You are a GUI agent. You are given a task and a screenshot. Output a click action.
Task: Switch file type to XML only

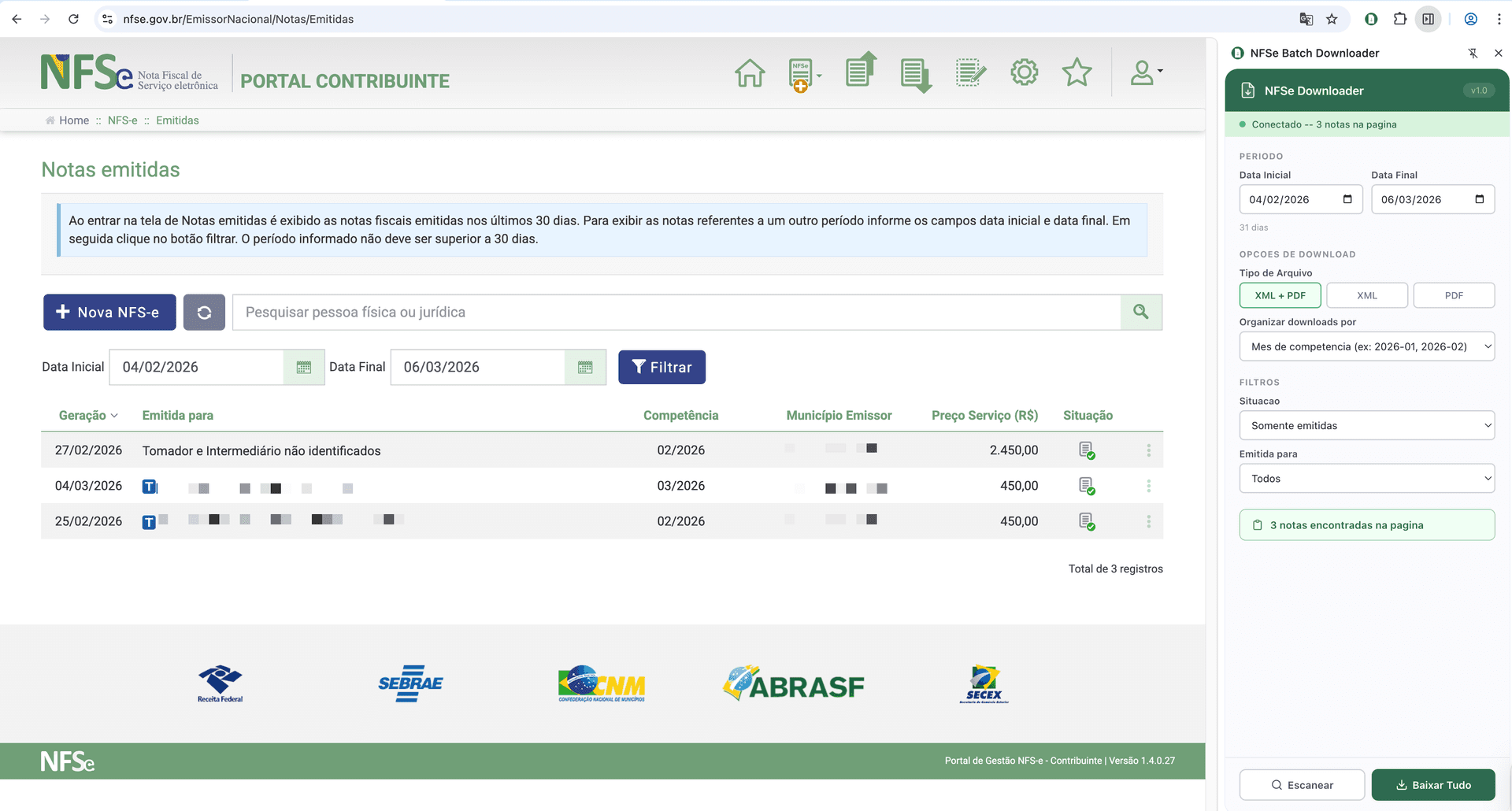click(1366, 295)
